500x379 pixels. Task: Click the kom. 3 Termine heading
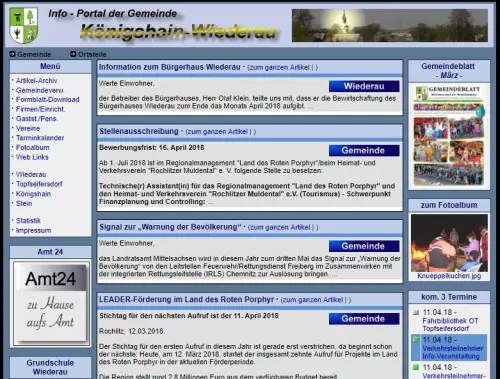449,297
